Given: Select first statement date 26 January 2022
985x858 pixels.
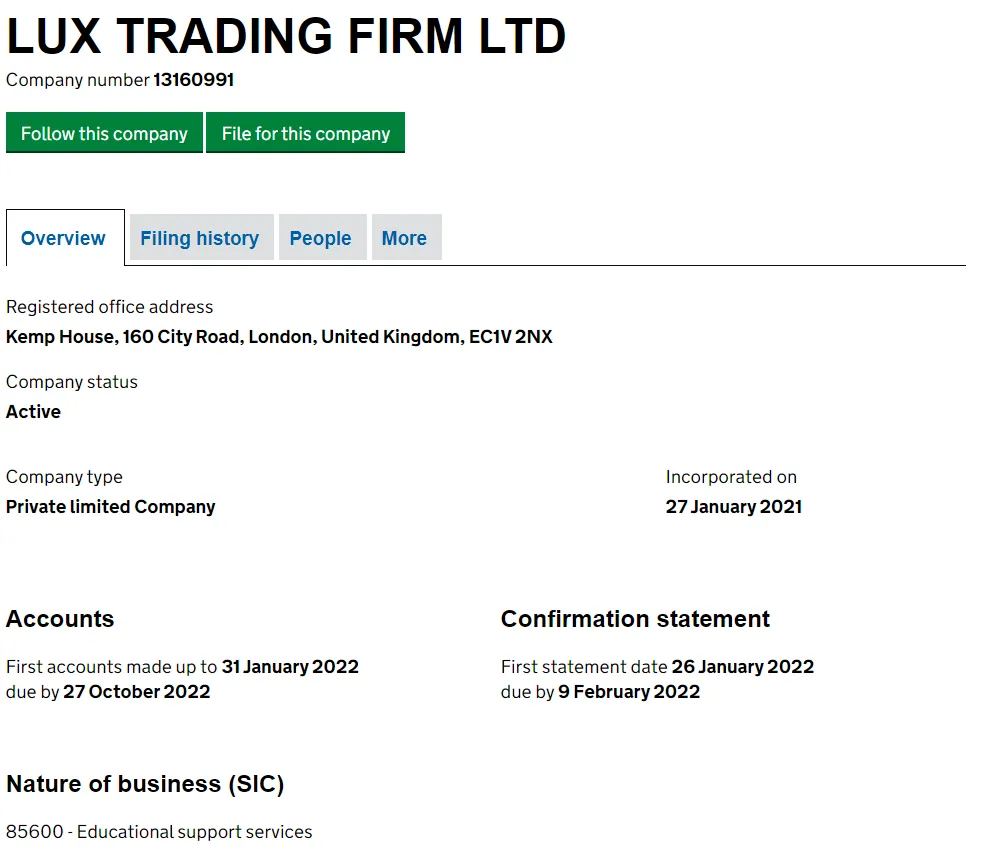Looking at the screenshot, I should click(743, 667).
